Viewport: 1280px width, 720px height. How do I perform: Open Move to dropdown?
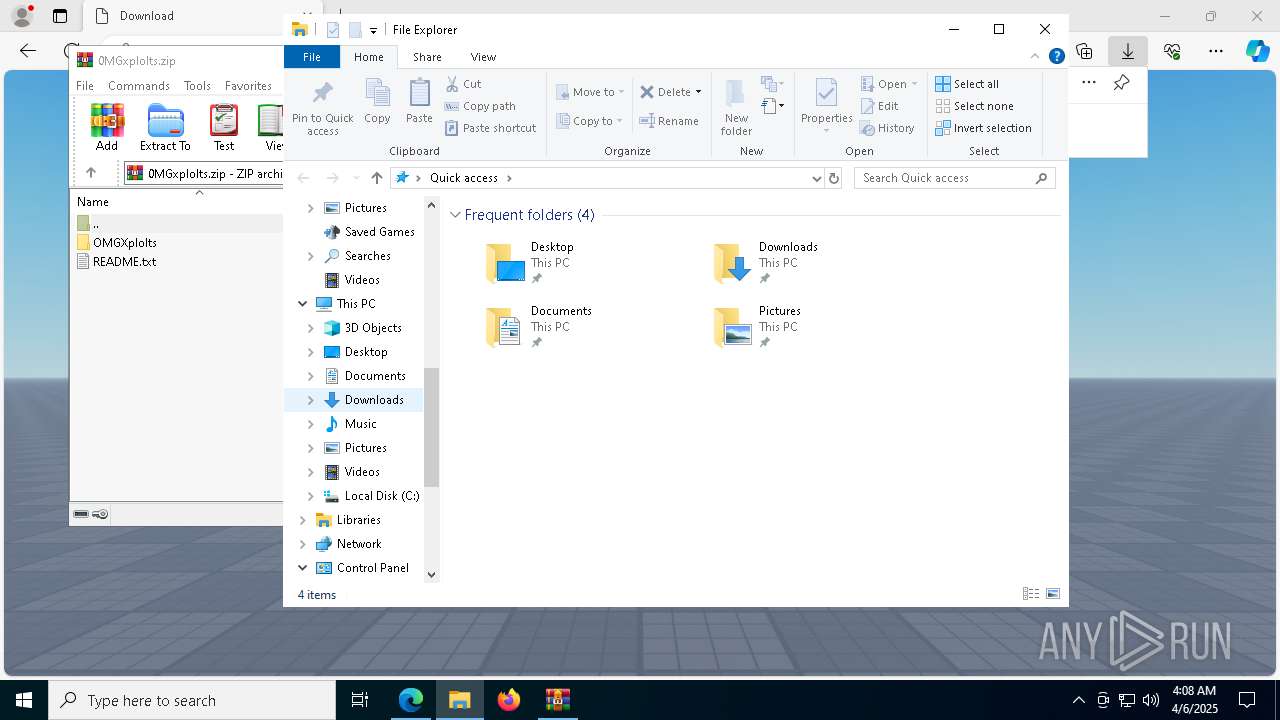coord(590,92)
